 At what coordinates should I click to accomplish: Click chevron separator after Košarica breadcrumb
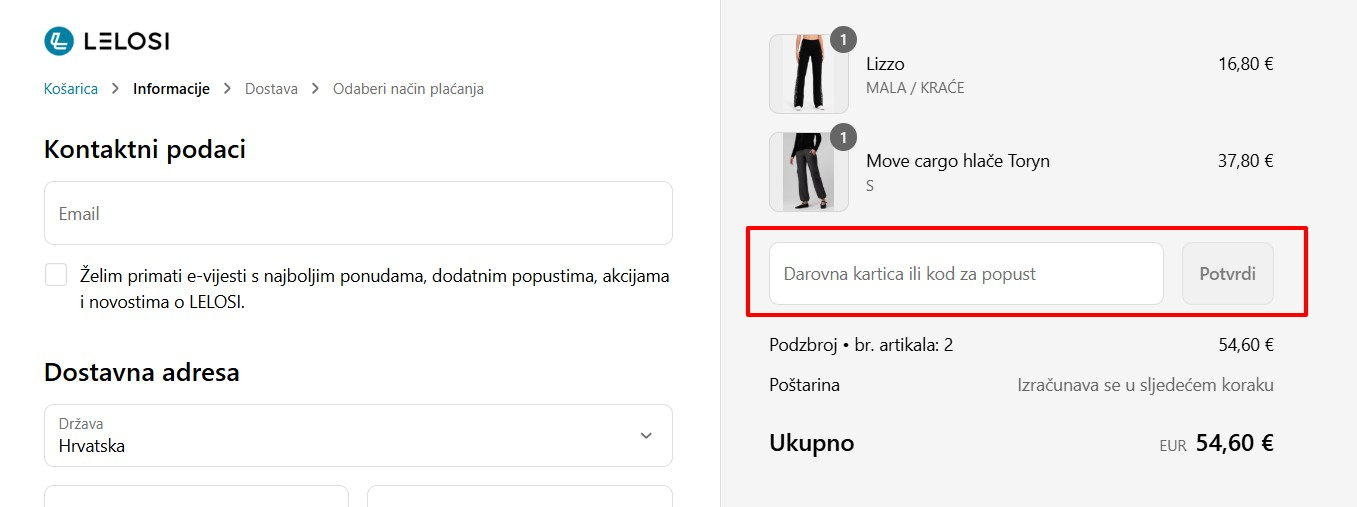tap(116, 89)
